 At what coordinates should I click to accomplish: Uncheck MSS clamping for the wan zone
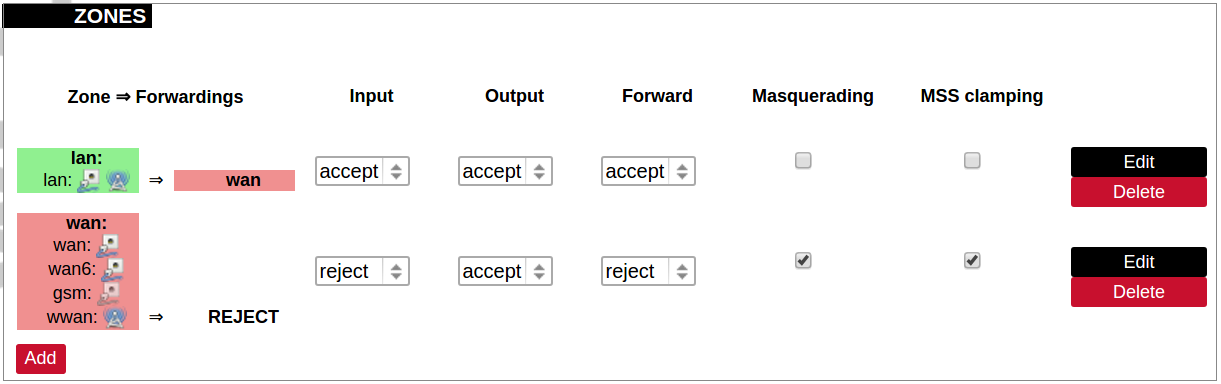(972, 260)
